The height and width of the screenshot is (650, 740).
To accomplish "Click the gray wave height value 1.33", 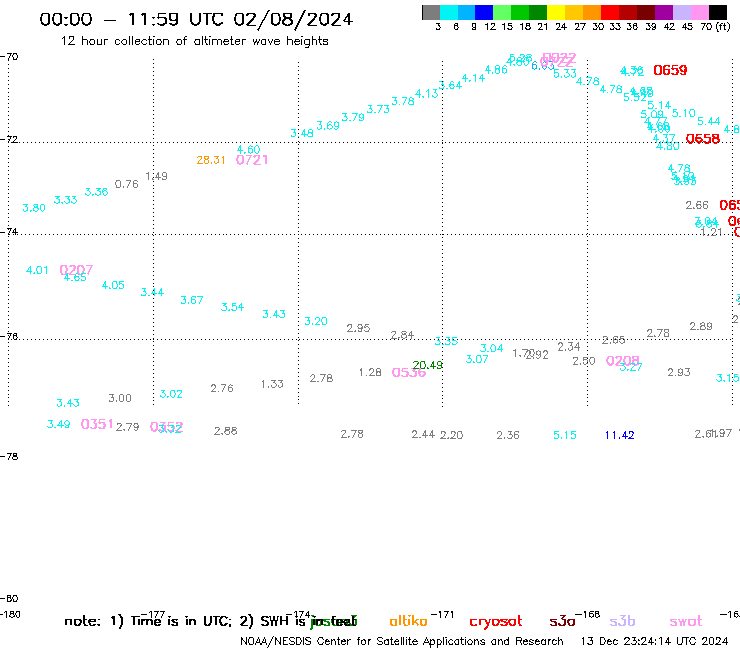I will 272,384.
